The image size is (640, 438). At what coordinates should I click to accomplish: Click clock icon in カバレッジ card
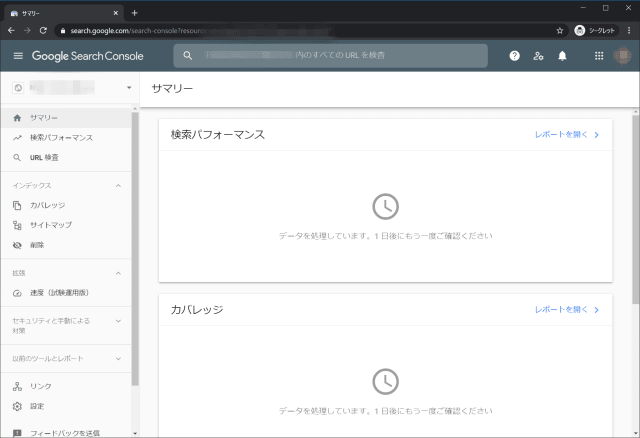pos(385,382)
